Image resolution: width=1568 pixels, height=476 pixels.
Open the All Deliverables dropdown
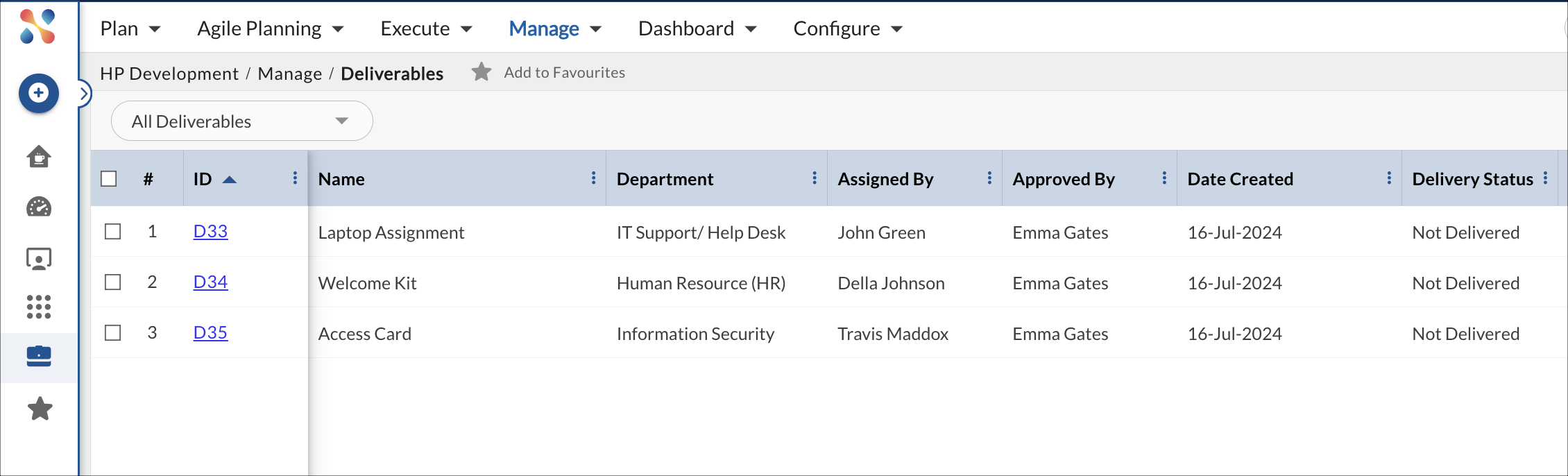point(241,121)
